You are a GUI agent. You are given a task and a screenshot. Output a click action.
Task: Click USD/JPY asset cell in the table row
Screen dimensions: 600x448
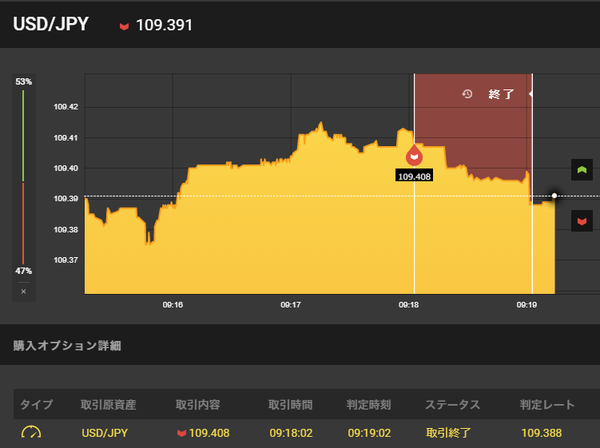click(104, 433)
